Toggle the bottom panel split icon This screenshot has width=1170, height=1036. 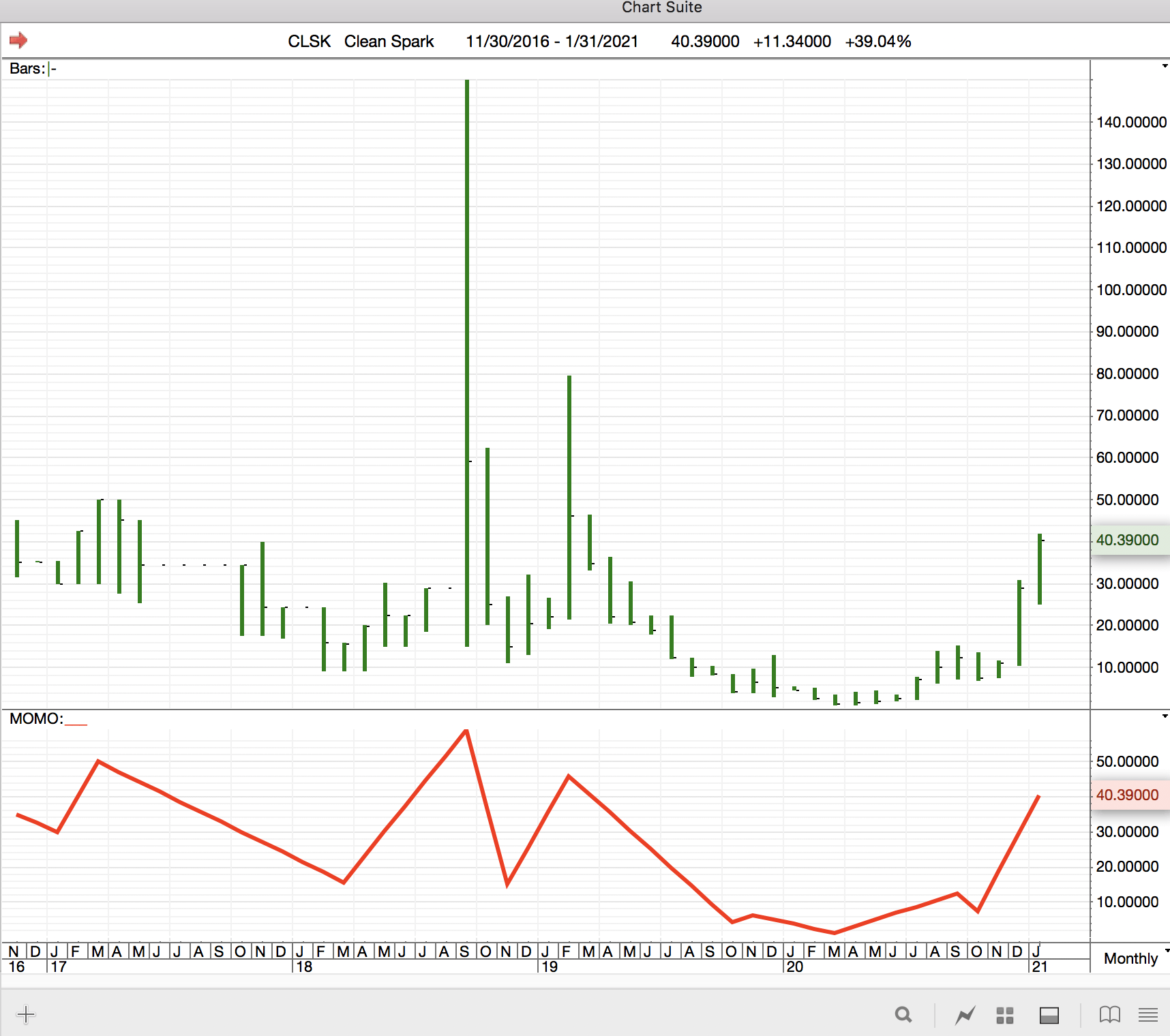tap(1049, 1016)
